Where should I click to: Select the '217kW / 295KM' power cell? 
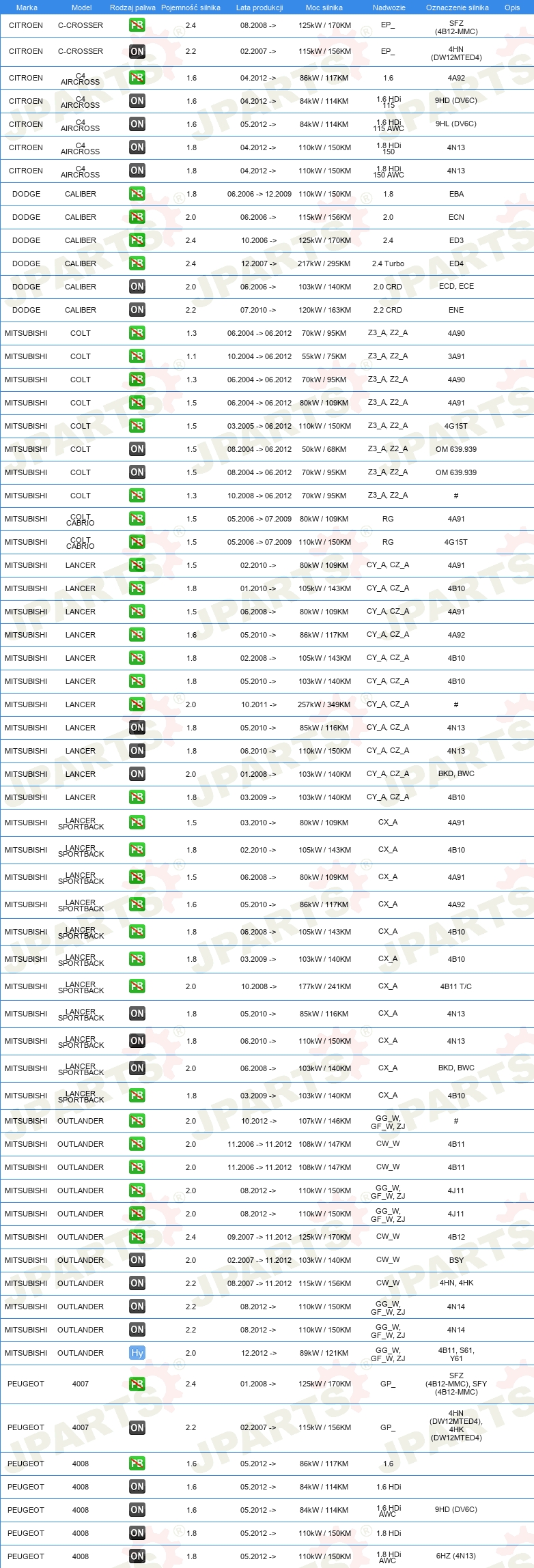click(324, 263)
